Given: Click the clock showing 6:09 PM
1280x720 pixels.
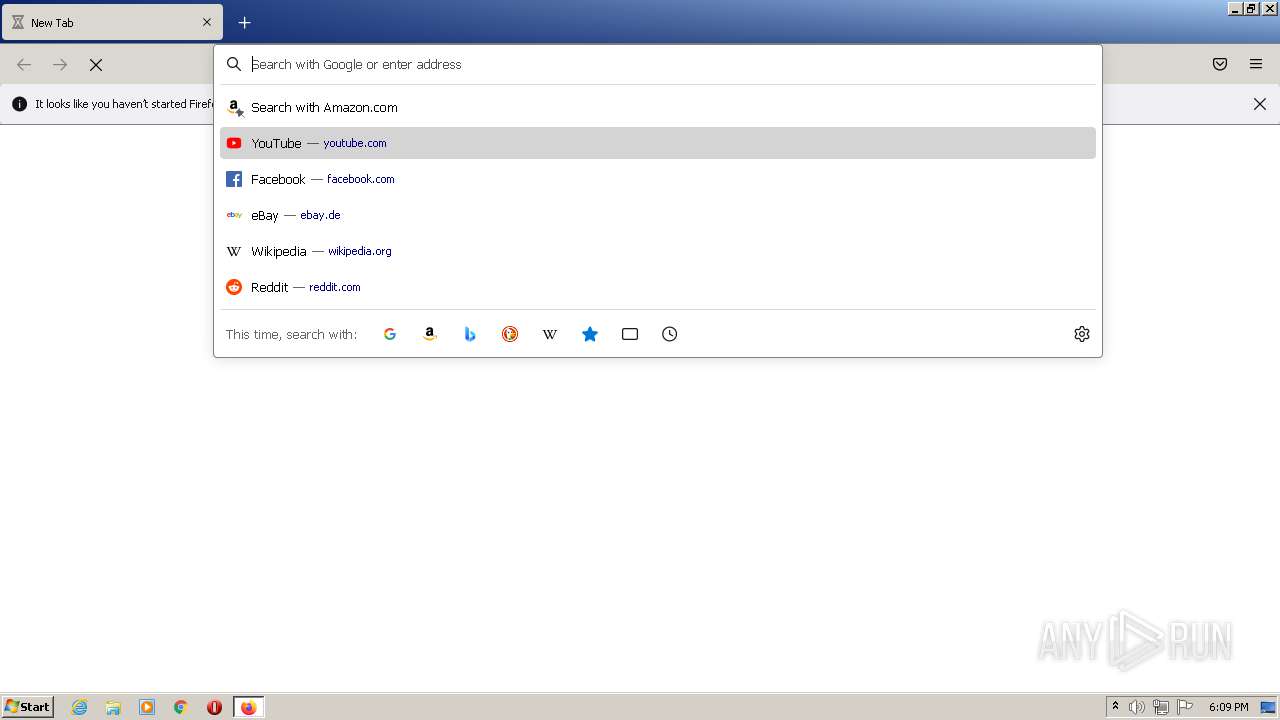Looking at the screenshot, I should pos(1228,707).
